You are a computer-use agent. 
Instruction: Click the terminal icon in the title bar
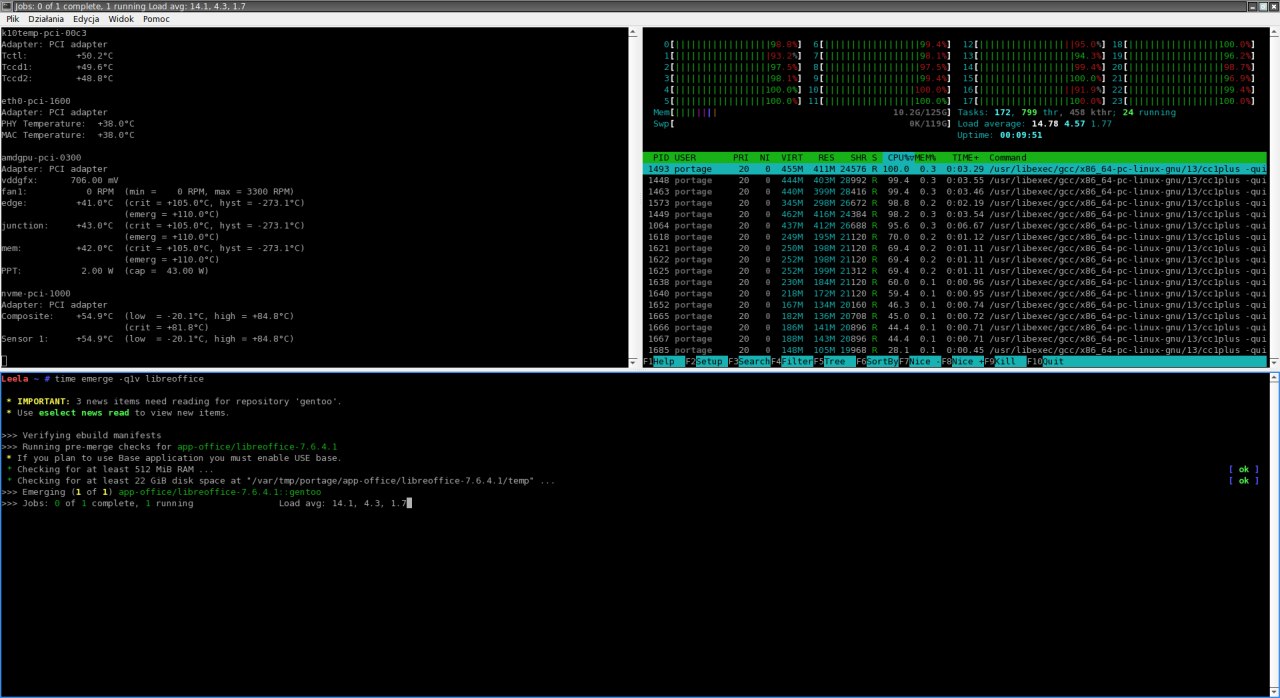coord(7,6)
